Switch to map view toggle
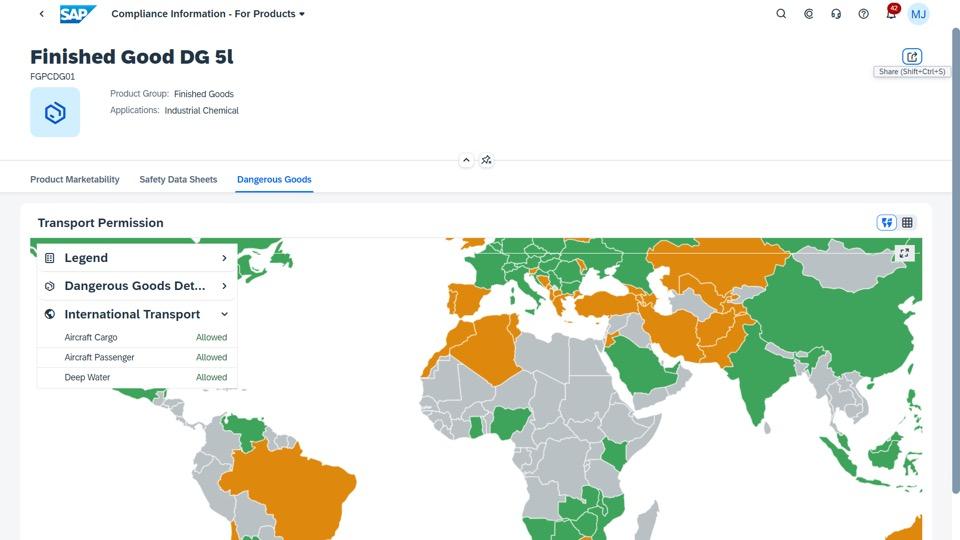This screenshot has height=540, width=960. [x=887, y=223]
